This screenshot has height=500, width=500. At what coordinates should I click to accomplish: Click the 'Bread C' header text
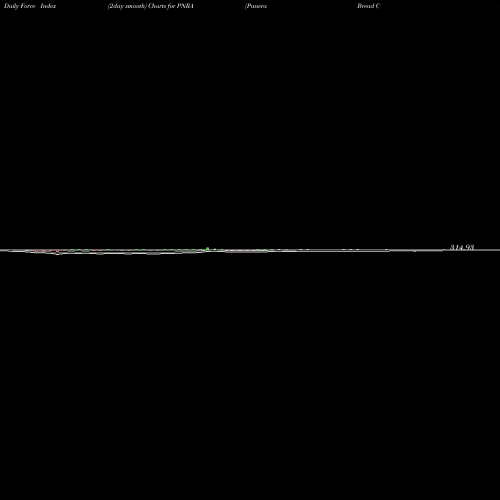click(368, 6)
